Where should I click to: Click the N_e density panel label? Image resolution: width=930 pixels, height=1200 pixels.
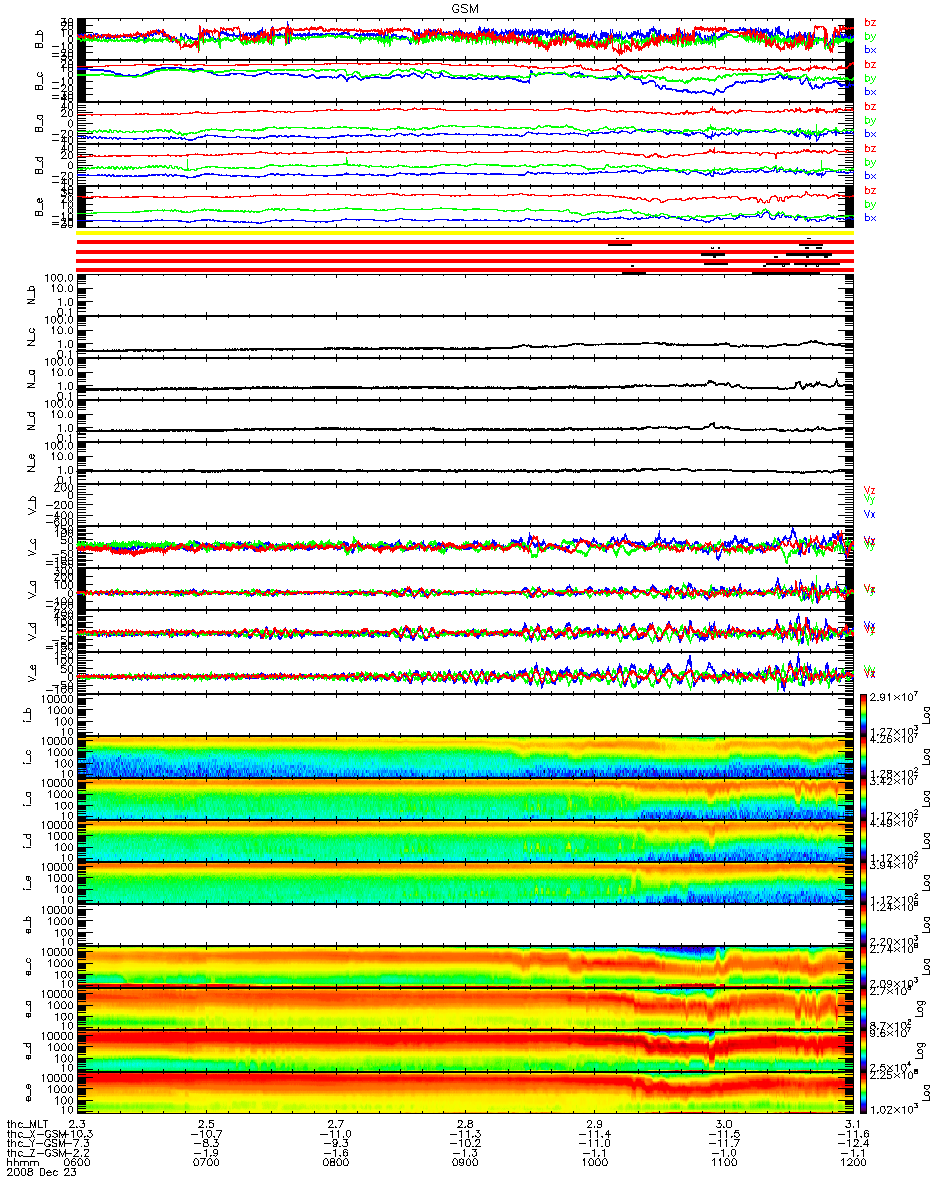tap(29, 463)
